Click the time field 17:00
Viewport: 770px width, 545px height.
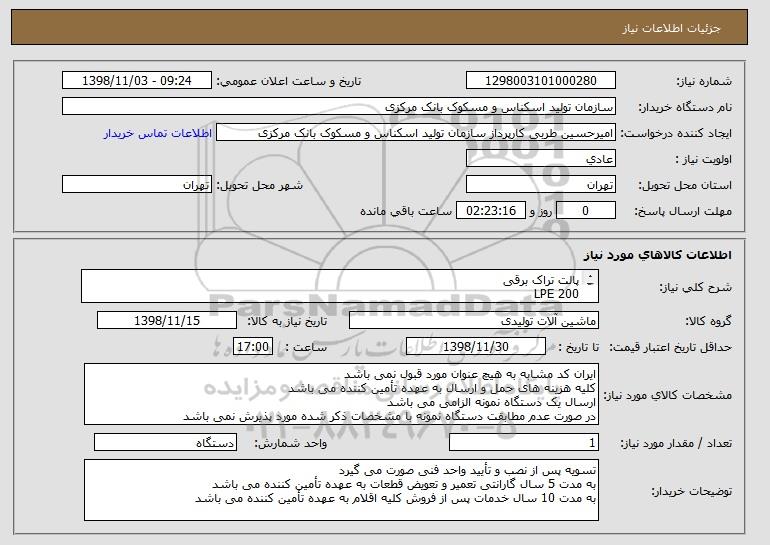point(253,347)
